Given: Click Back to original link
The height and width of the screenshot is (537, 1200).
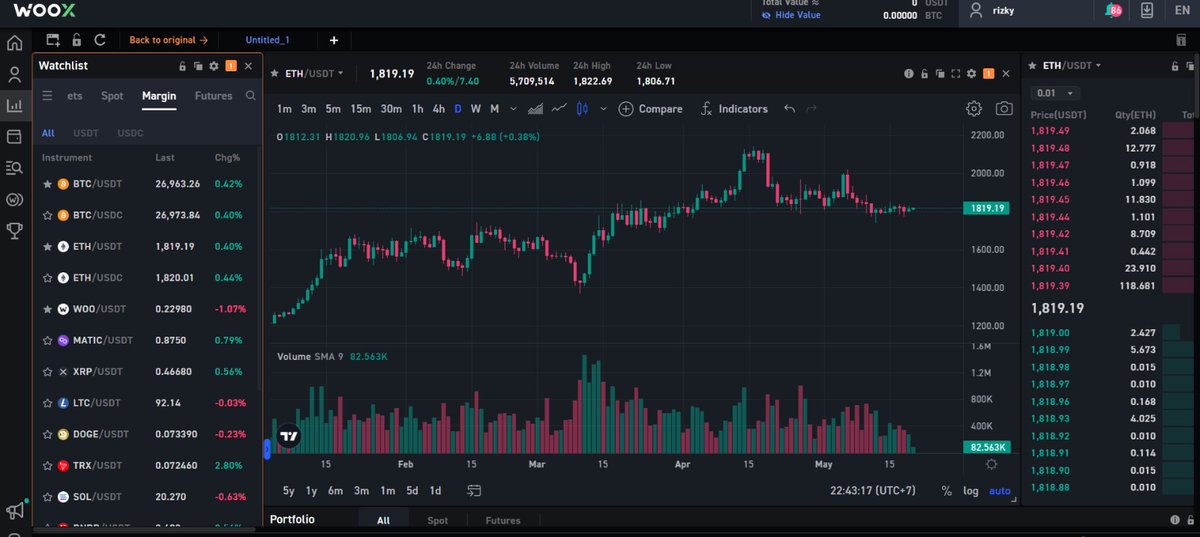Looking at the screenshot, I should tap(168, 40).
